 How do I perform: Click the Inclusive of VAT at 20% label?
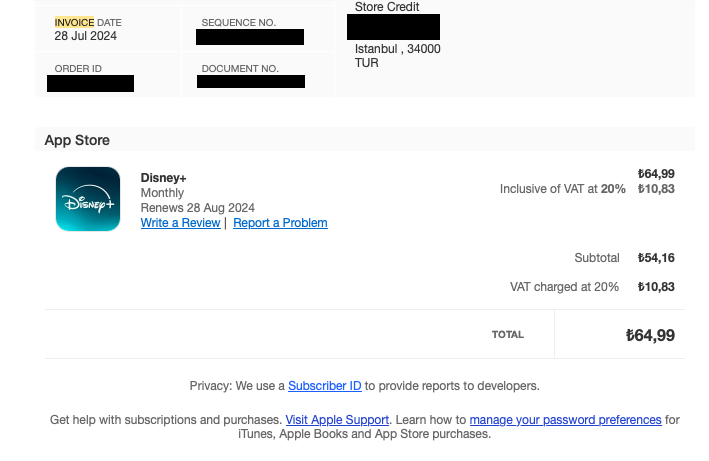562,189
